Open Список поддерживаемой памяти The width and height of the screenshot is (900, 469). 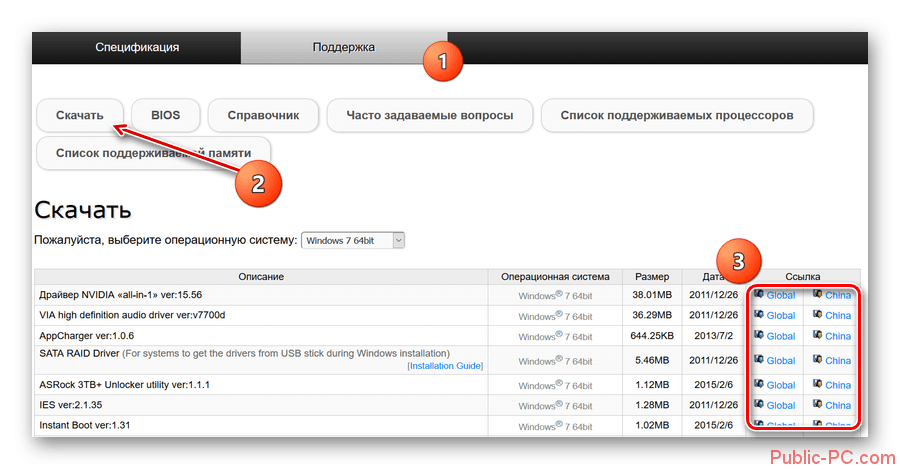pos(153,153)
